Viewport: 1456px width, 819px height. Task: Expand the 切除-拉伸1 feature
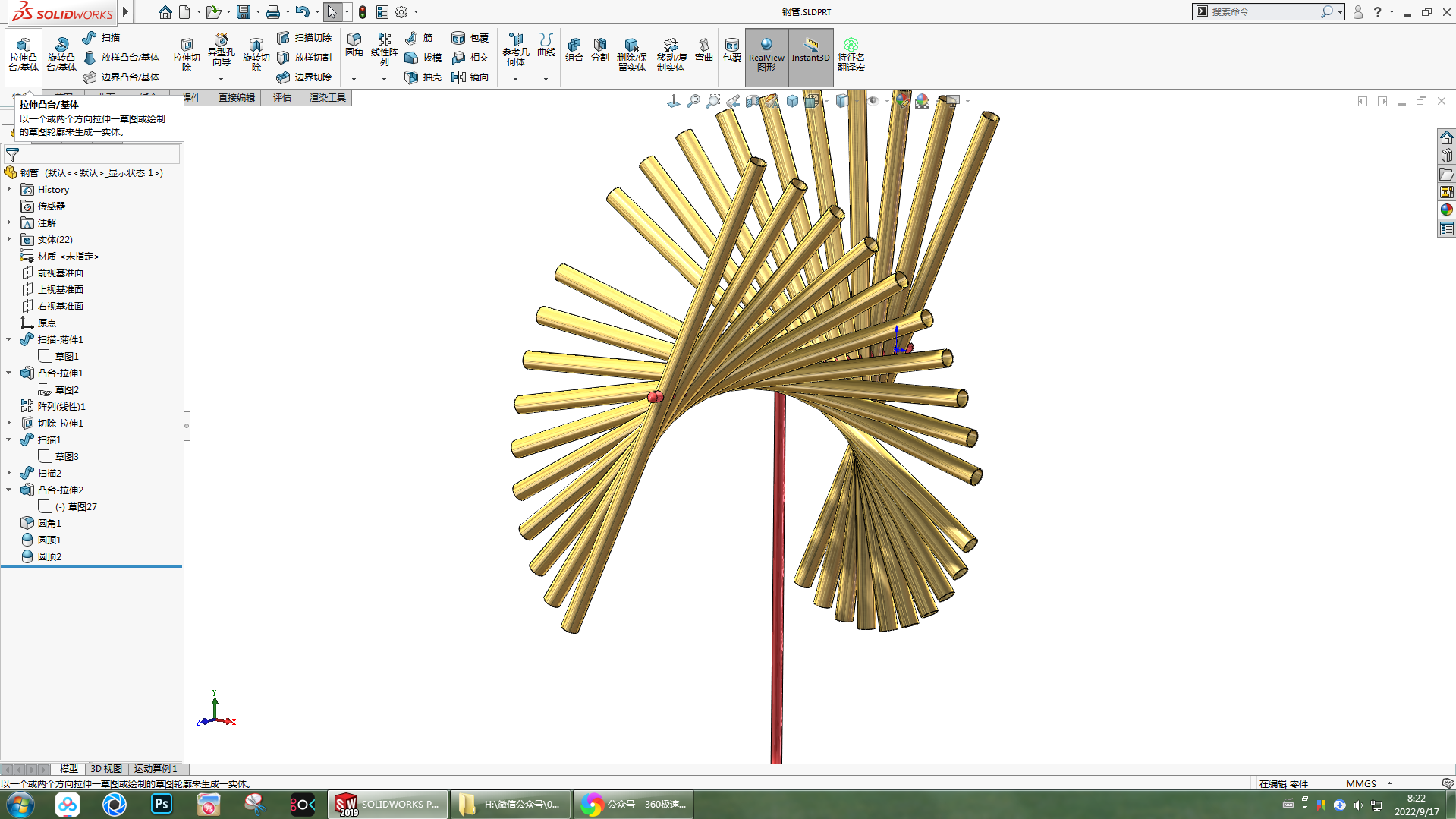click(9, 423)
